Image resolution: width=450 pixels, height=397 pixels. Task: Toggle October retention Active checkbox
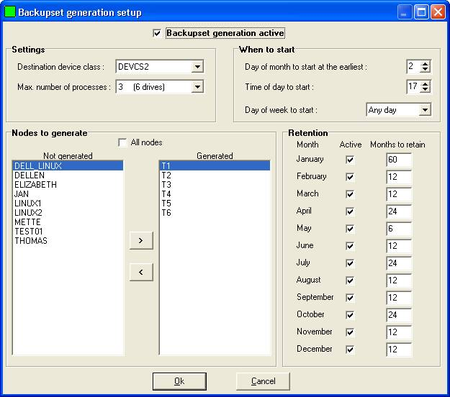(350, 315)
